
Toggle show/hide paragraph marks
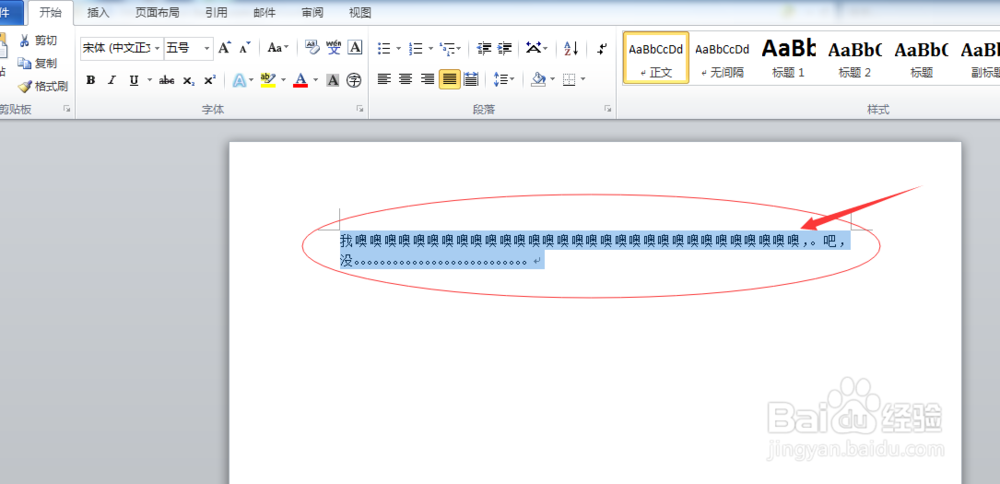tap(602, 48)
